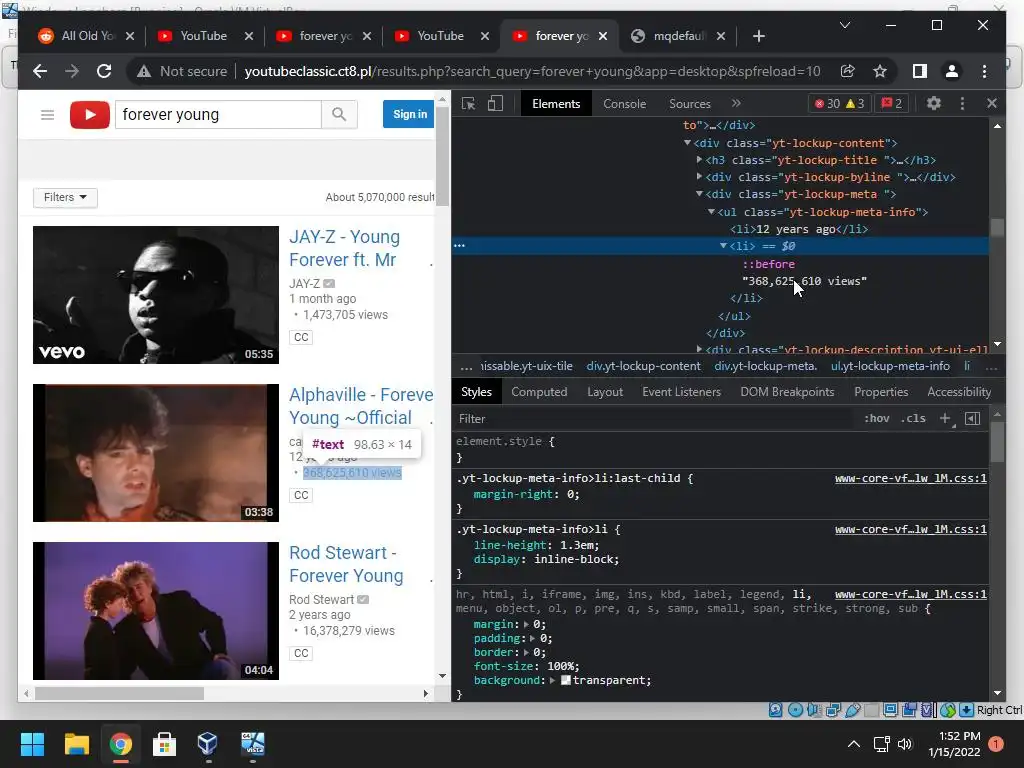Image resolution: width=1024 pixels, height=768 pixels.
Task: Open VirtualBox from the taskbar
Action: click(x=208, y=744)
